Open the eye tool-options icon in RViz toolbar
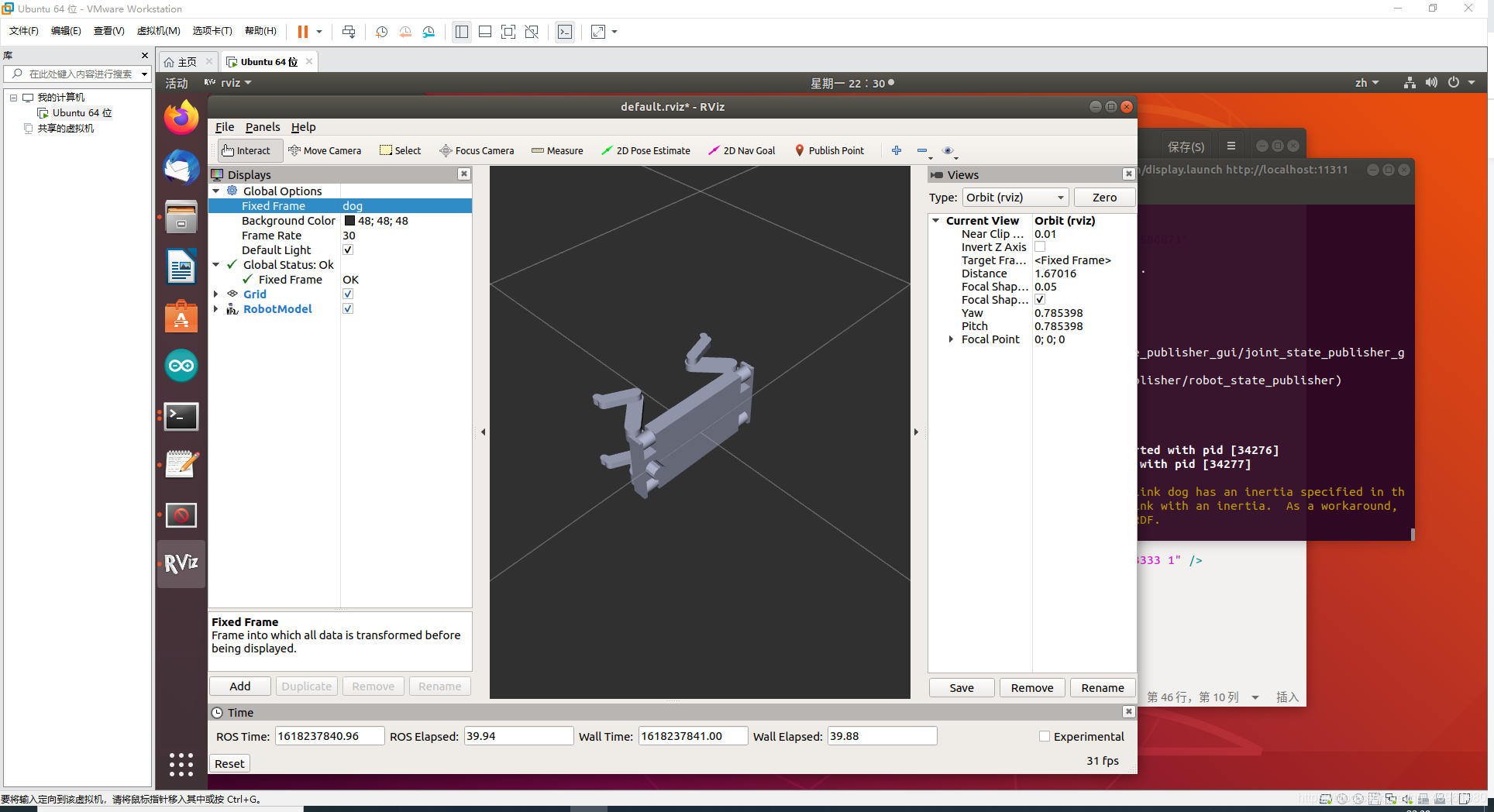The height and width of the screenshot is (812, 1494). [x=948, y=150]
